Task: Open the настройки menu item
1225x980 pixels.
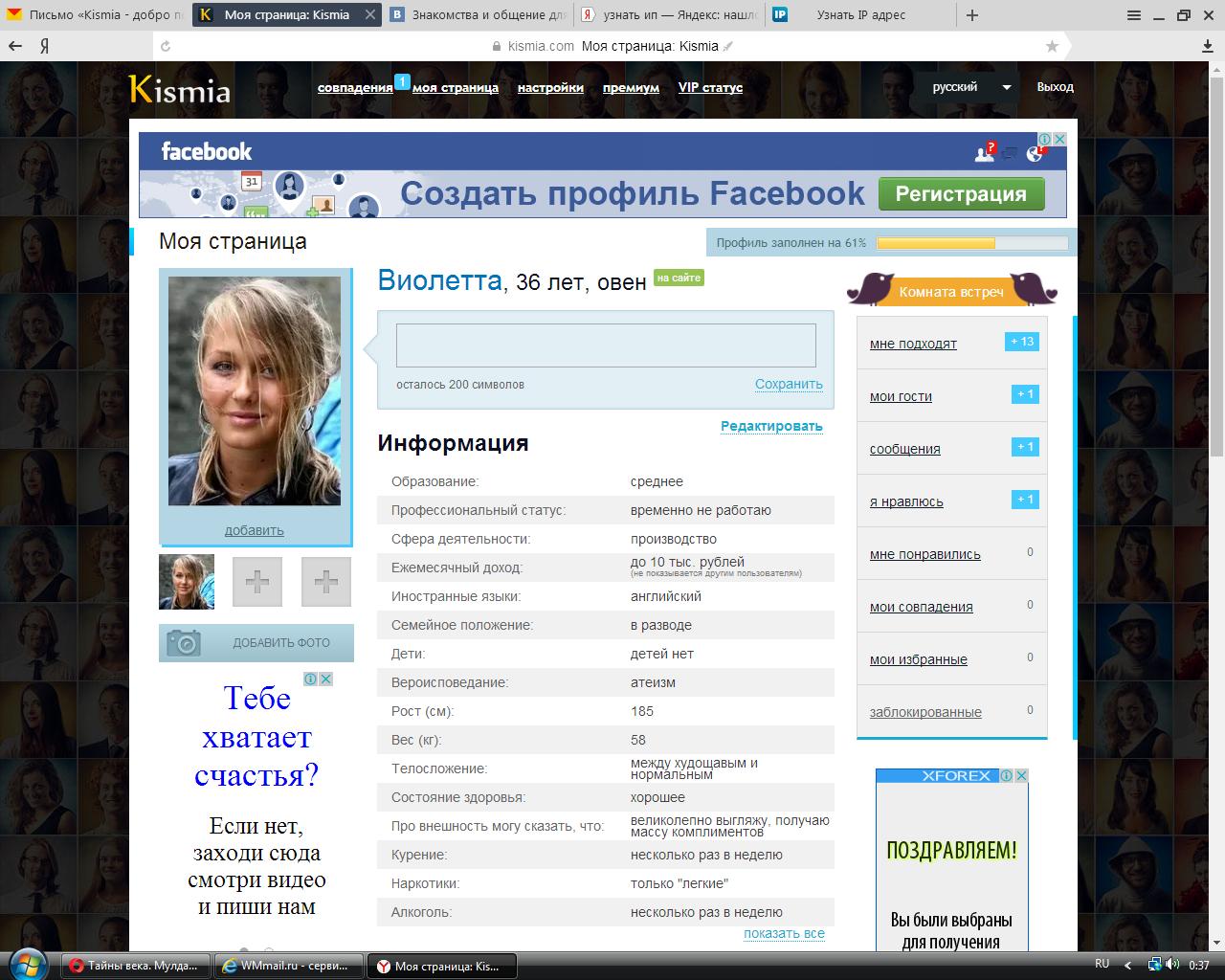Action: coord(550,88)
